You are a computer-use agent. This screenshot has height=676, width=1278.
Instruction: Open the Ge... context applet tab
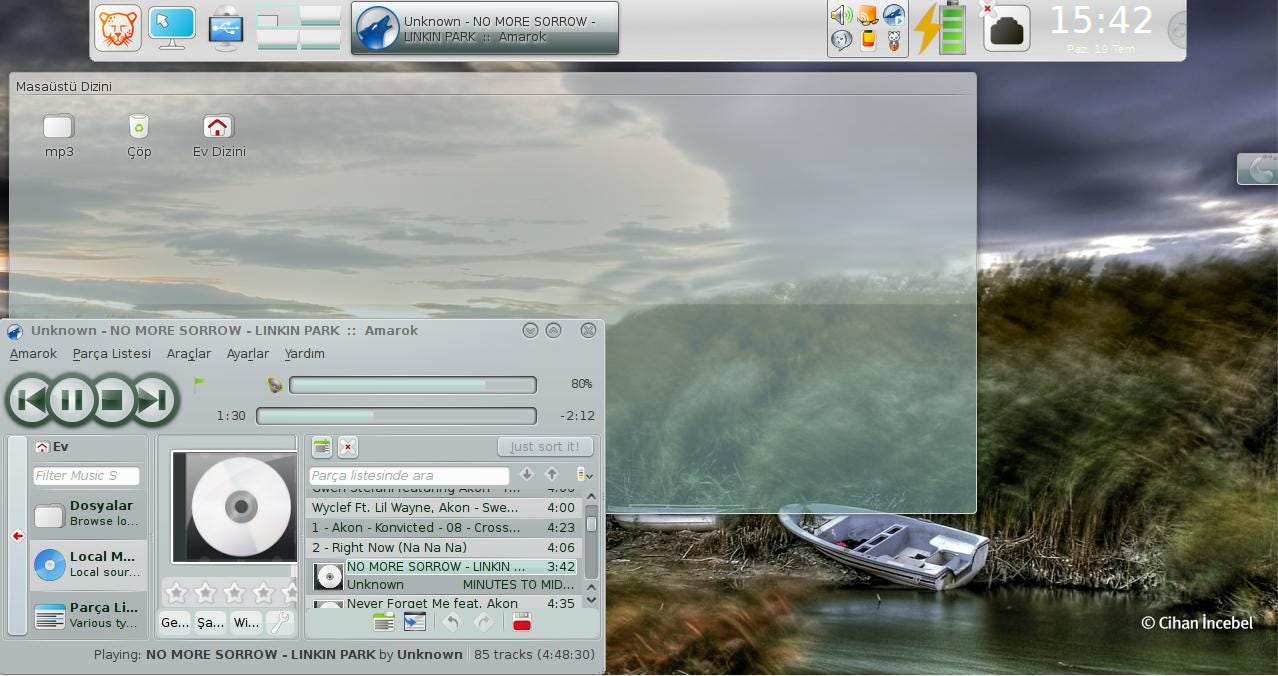[x=175, y=623]
